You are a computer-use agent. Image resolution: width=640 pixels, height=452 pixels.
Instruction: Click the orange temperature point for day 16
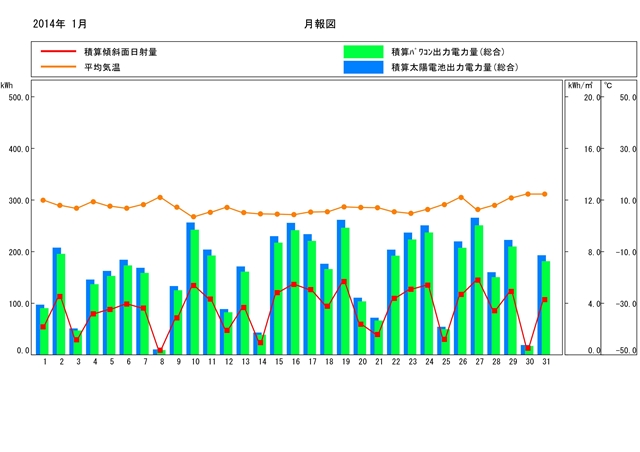294,214
